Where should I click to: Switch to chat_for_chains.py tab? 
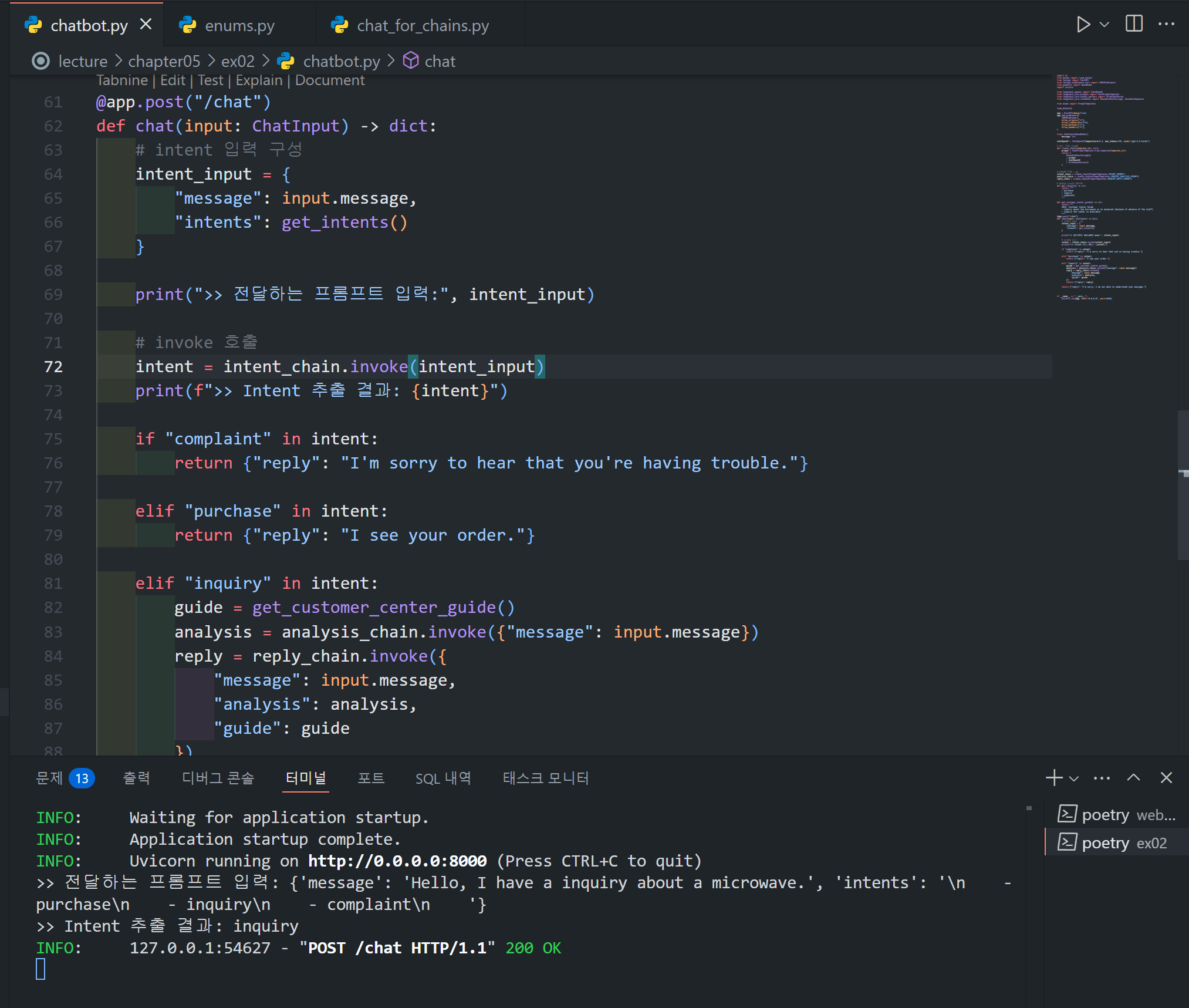click(x=422, y=26)
